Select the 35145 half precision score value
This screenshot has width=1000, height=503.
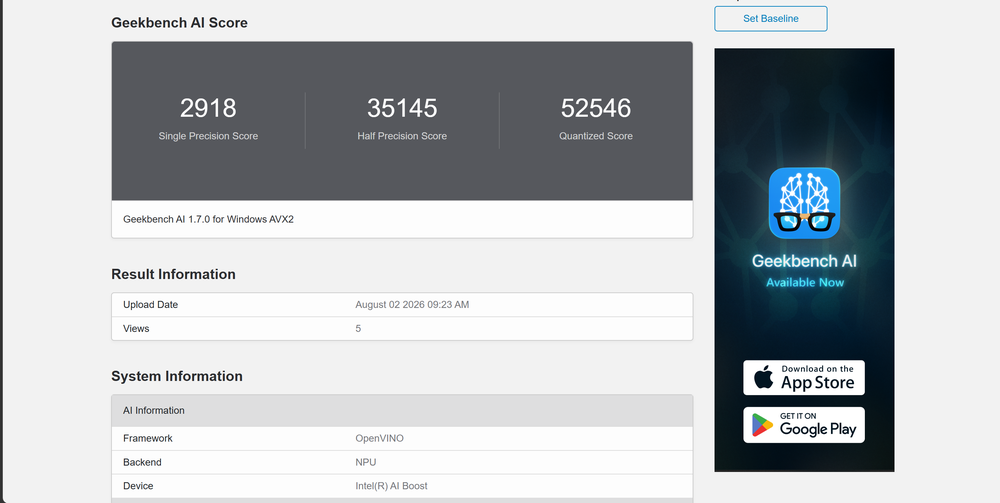402,108
